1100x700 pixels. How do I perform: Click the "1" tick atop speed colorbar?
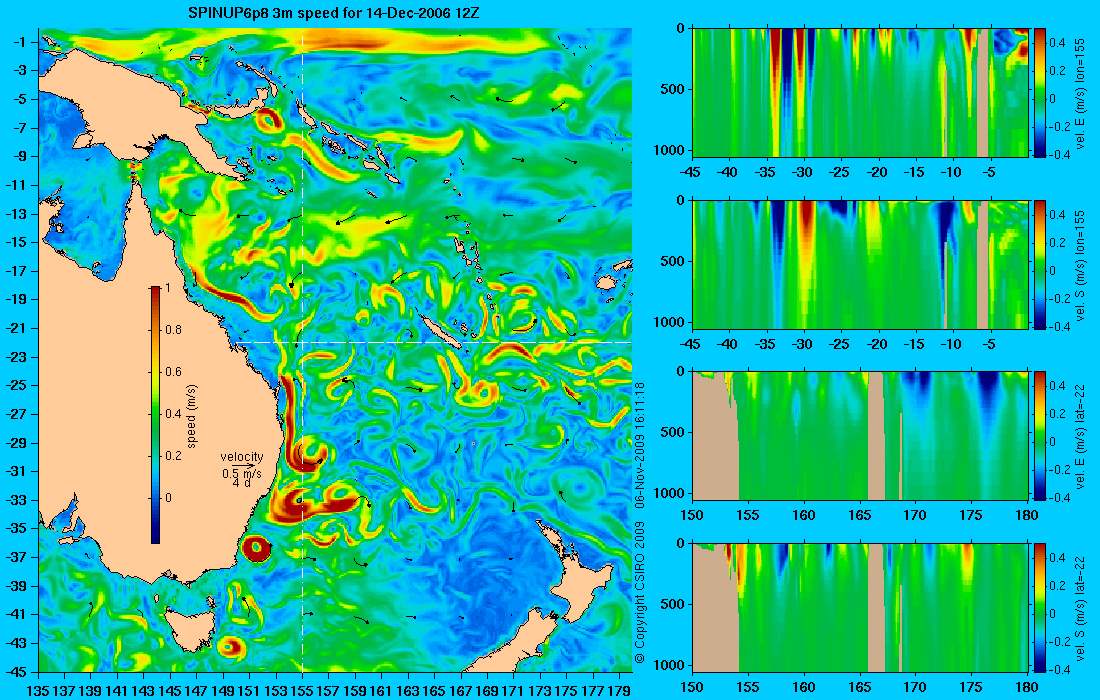[x=167, y=288]
